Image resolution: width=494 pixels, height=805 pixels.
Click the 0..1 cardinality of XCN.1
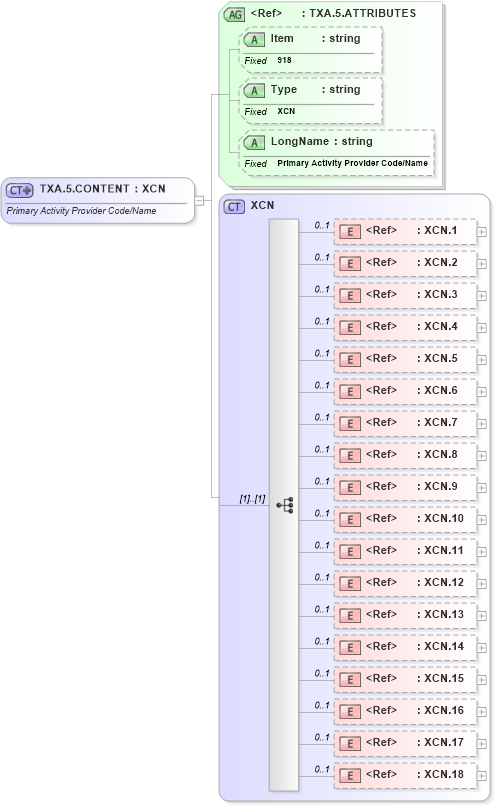click(322, 225)
